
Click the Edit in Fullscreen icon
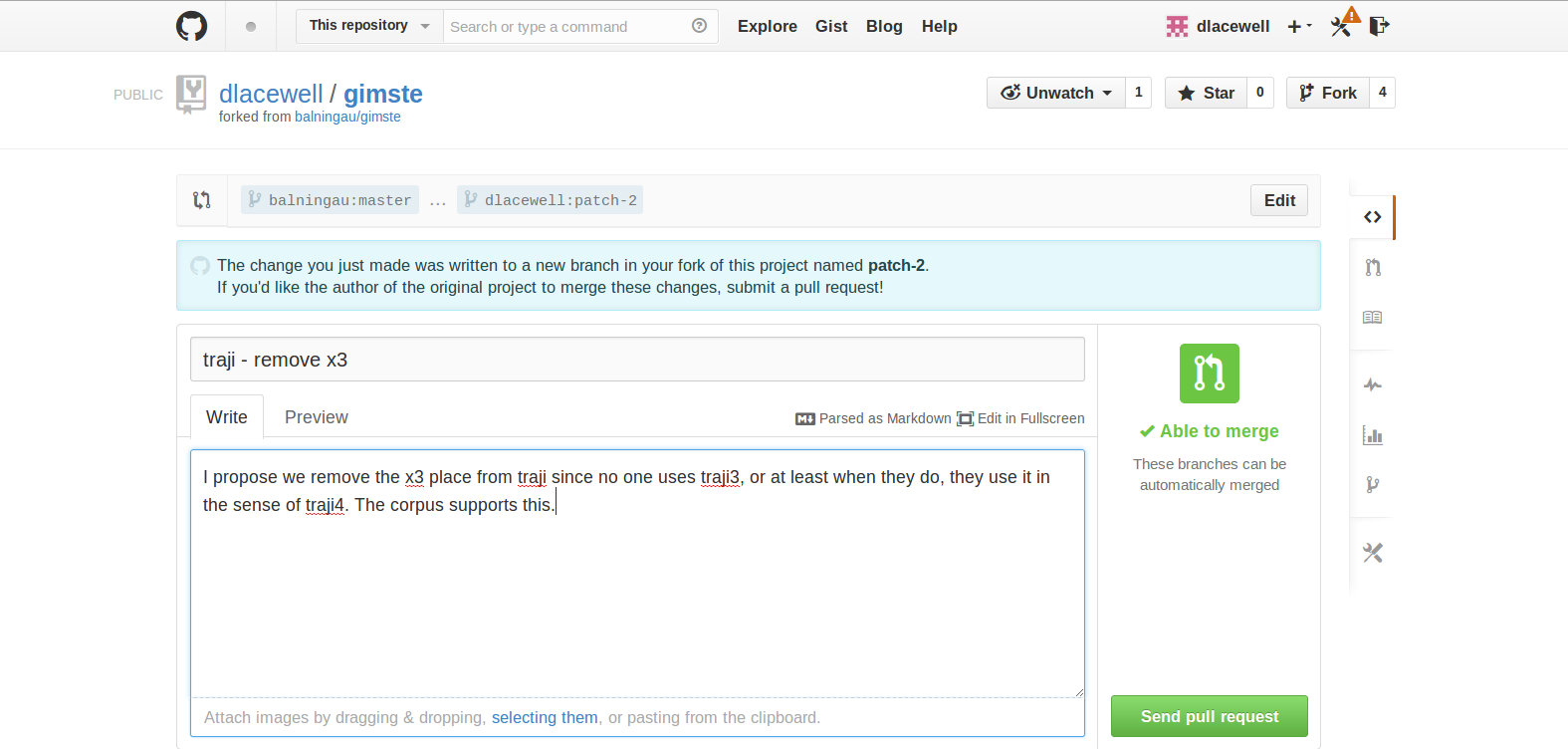click(965, 419)
